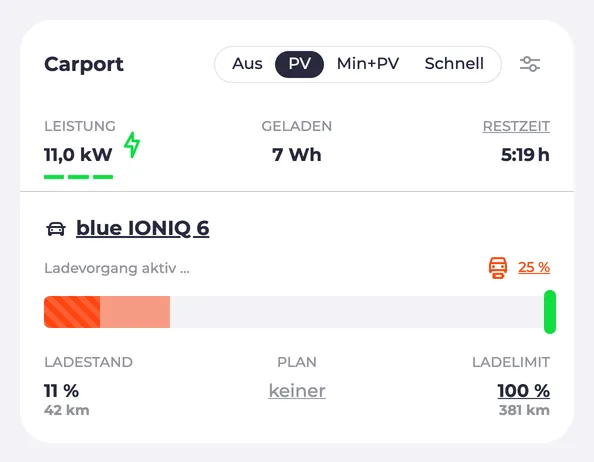Click the 5:19 h remaining time value

click(x=525, y=155)
